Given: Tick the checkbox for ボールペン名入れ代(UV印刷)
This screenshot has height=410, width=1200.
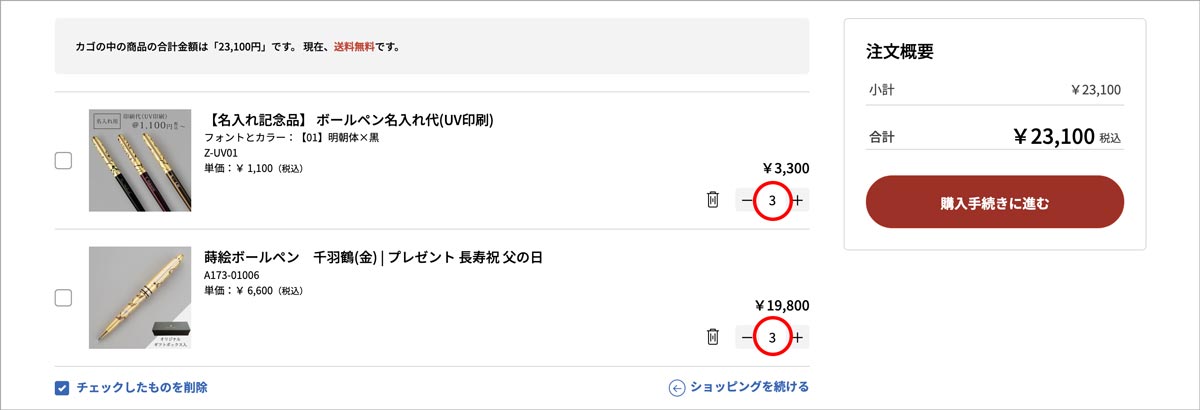Looking at the screenshot, I should 63,161.
